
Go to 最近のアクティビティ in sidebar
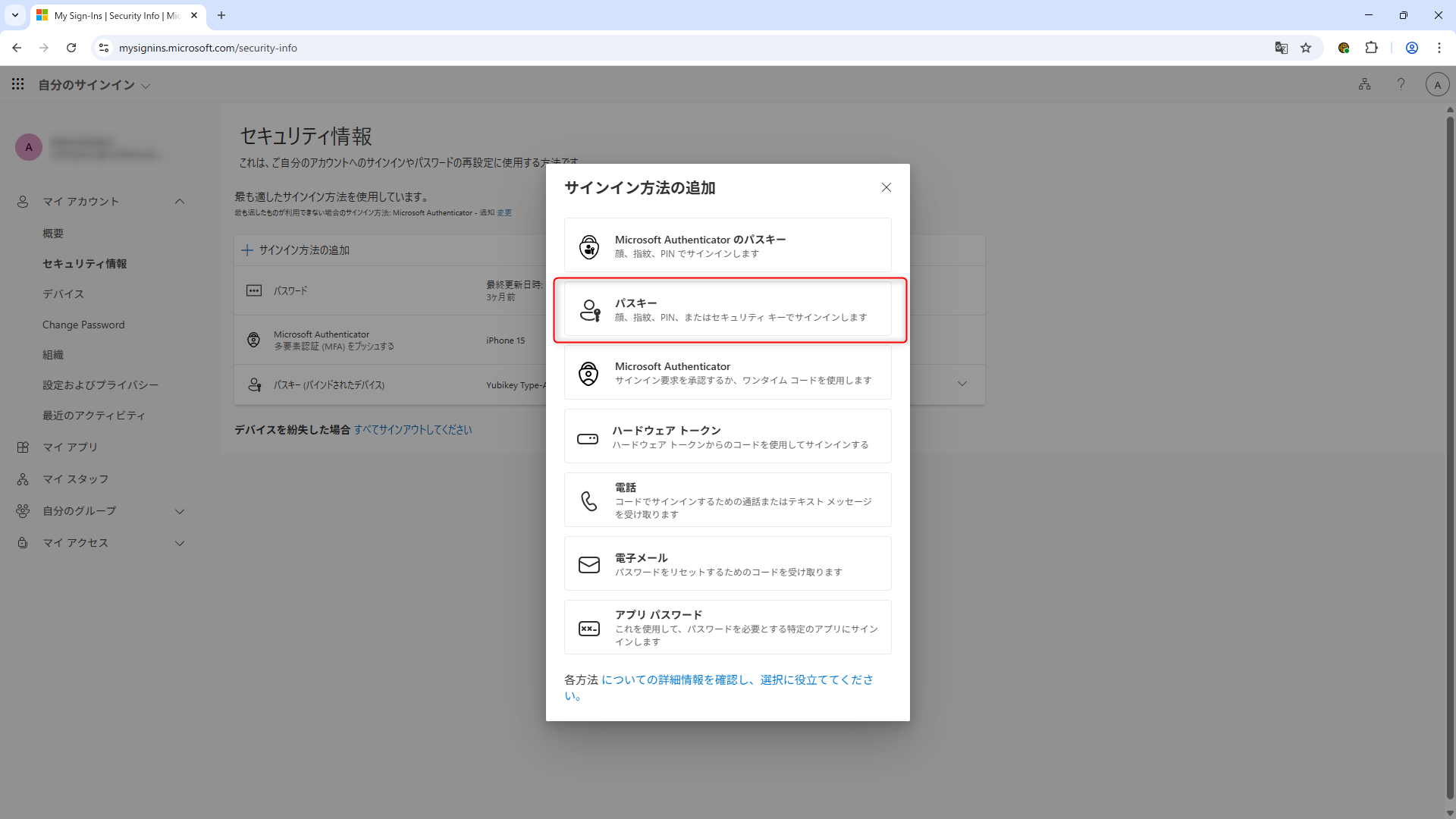[94, 416]
